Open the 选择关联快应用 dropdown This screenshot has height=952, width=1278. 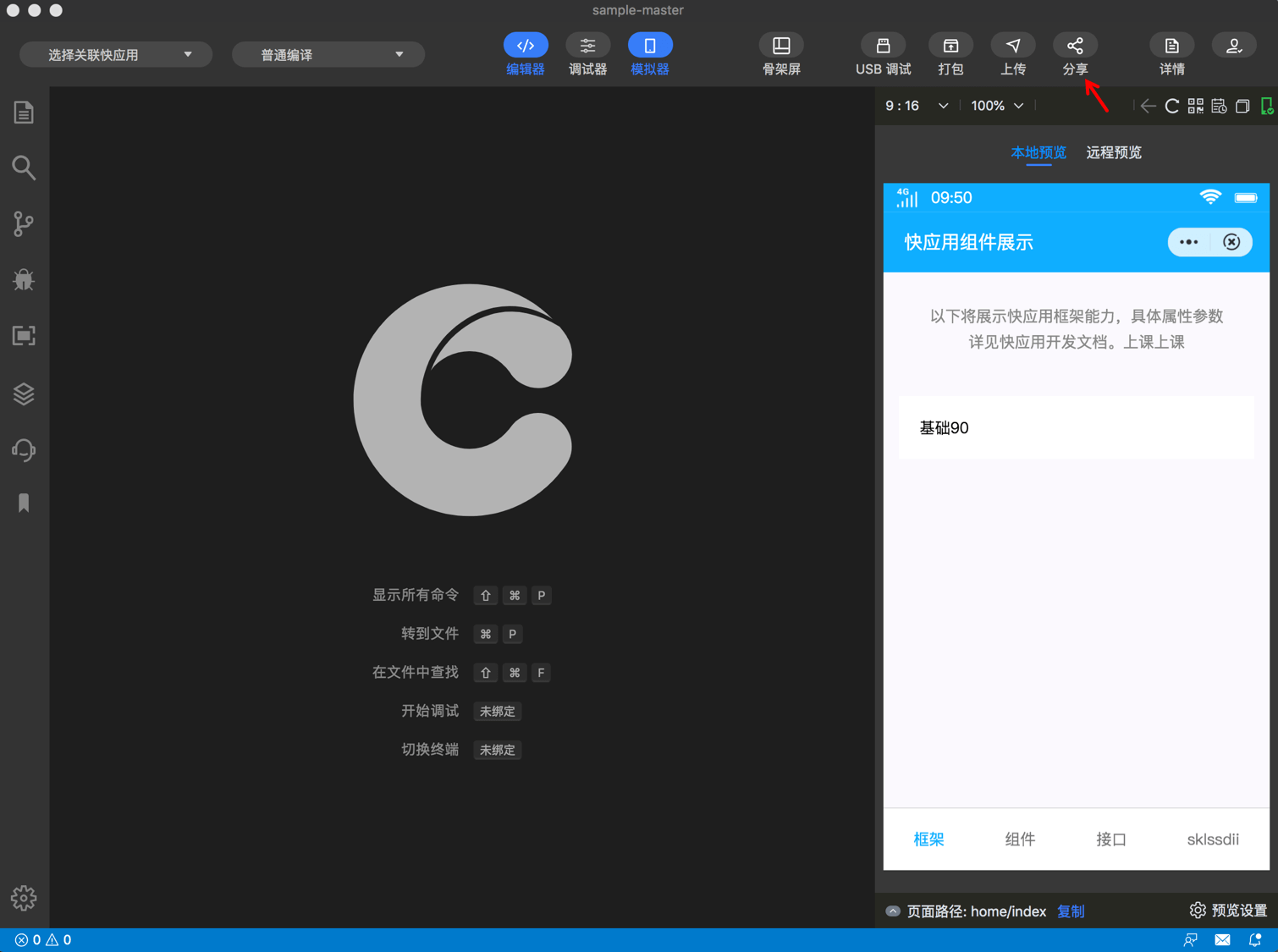point(115,53)
